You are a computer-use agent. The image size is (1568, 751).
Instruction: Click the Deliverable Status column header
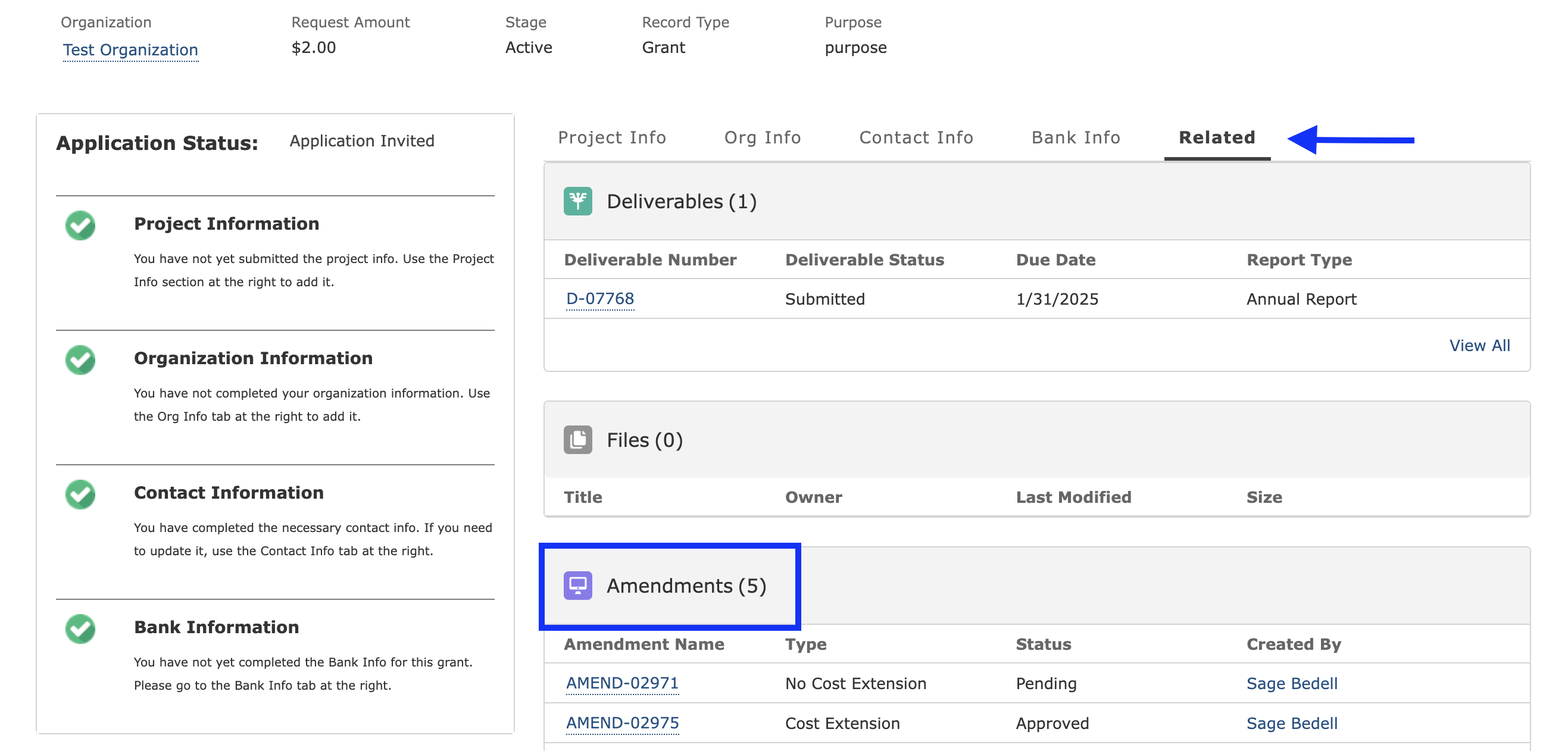[x=864, y=260]
